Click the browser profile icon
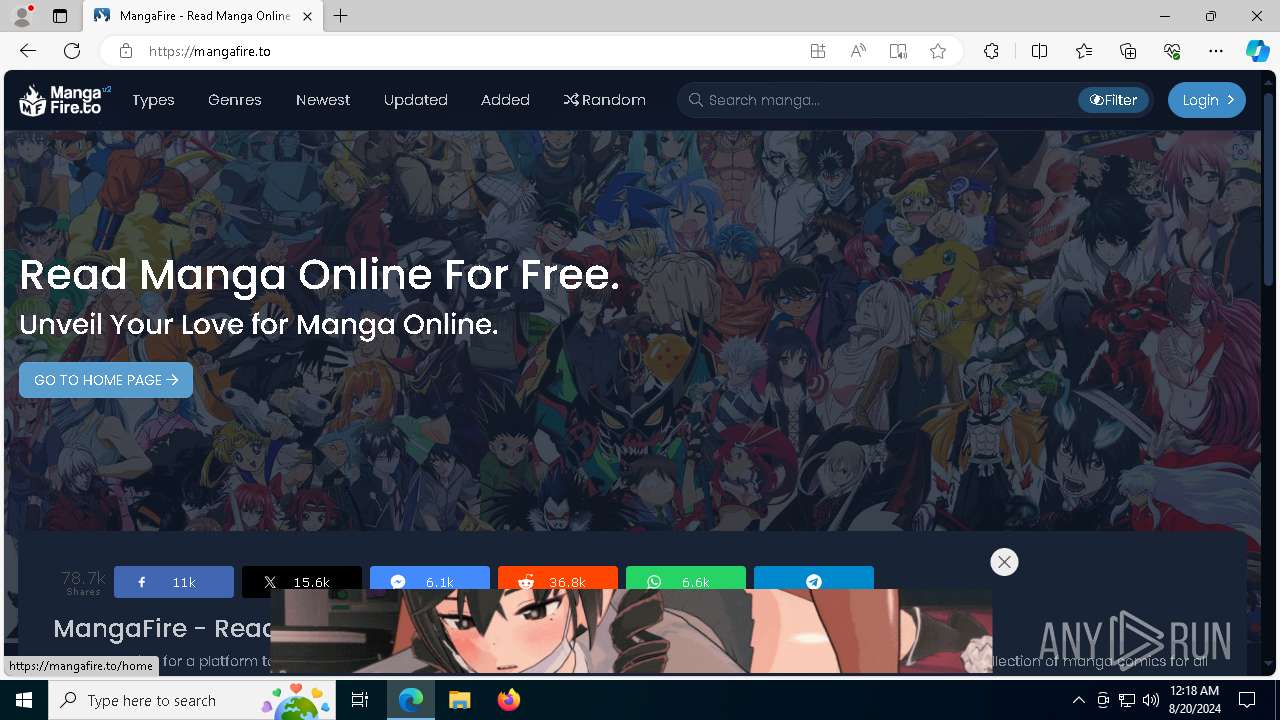 22,16
